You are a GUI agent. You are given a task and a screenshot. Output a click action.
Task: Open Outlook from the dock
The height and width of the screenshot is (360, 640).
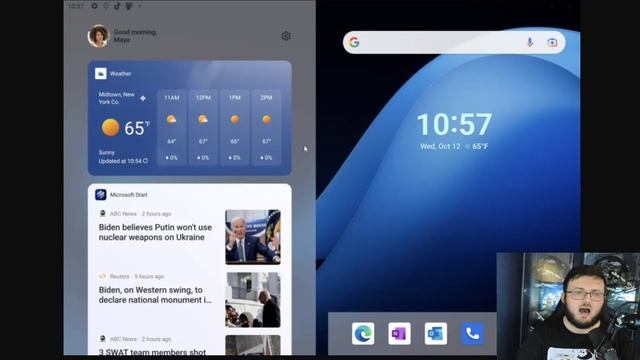(436, 333)
